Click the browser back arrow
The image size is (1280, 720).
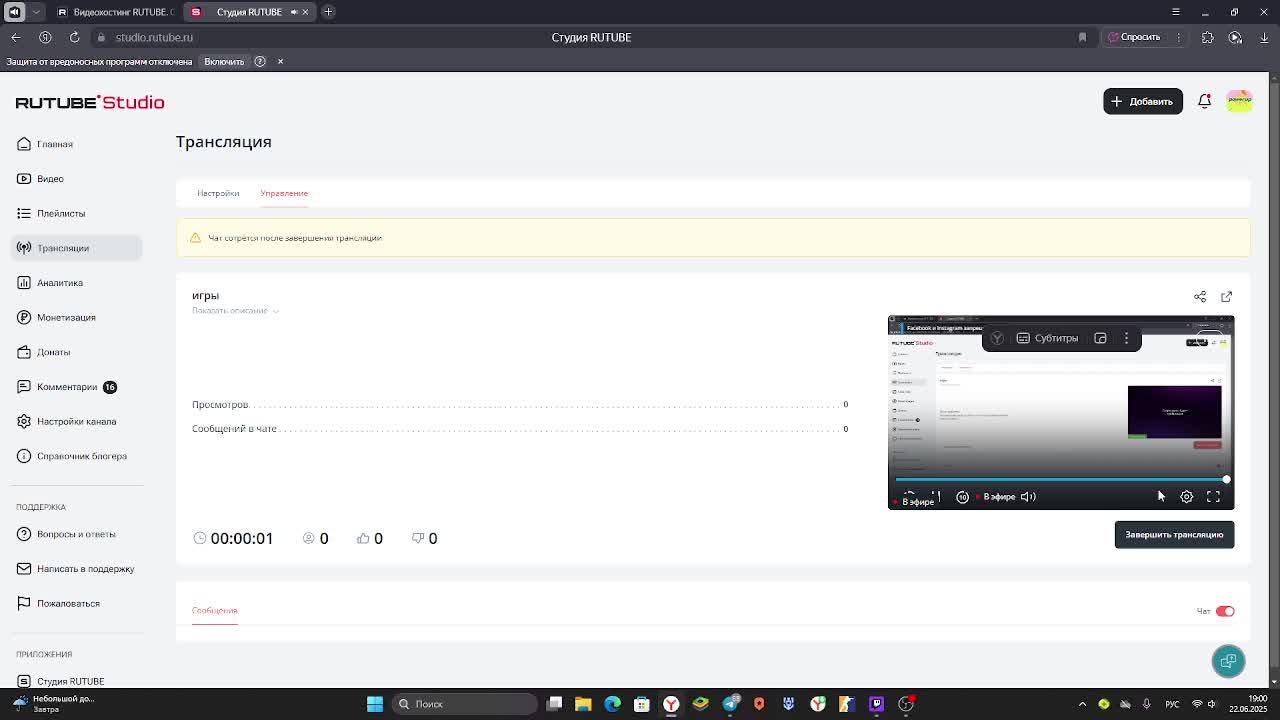tap(16, 37)
